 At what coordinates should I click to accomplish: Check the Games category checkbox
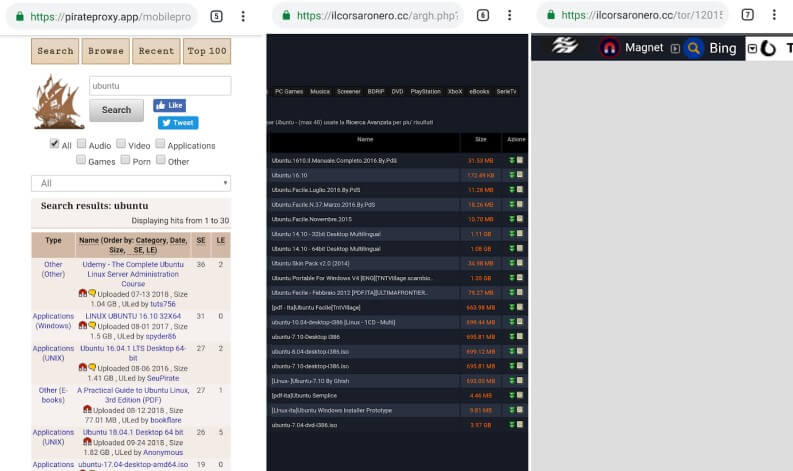(x=81, y=160)
